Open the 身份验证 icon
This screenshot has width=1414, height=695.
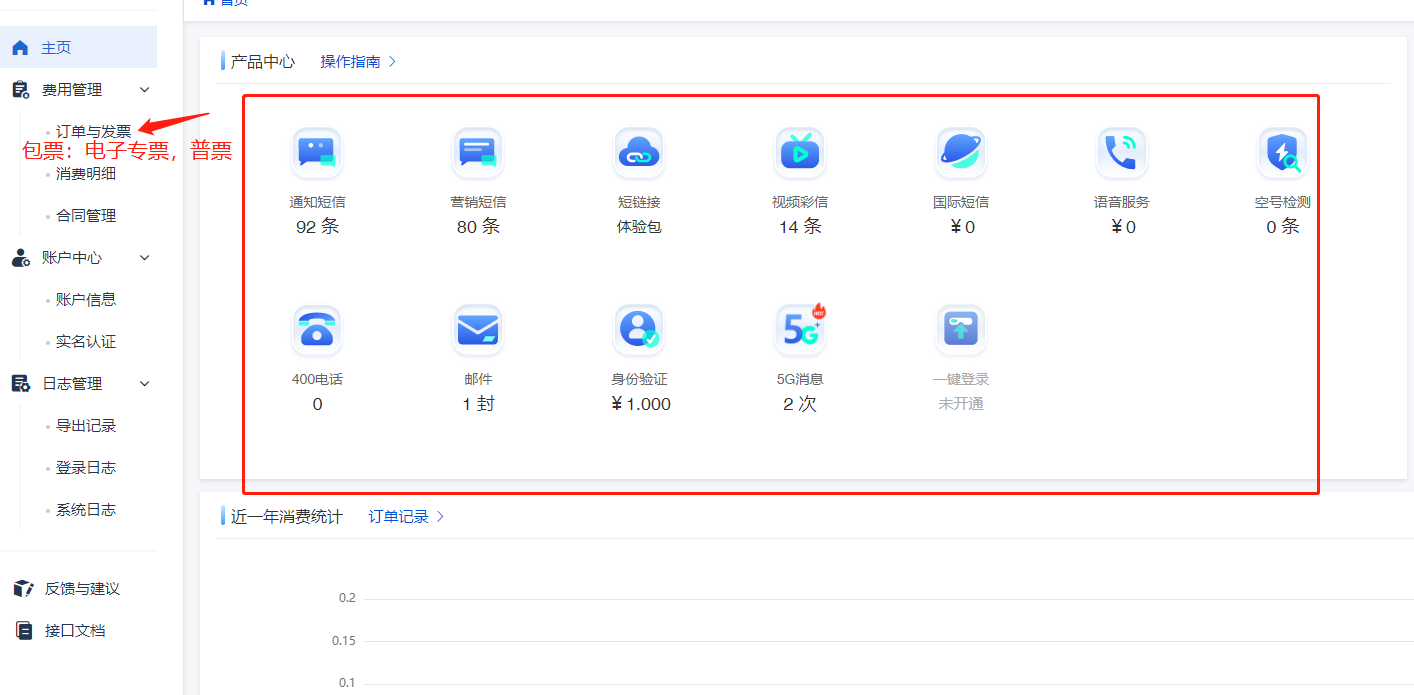[x=639, y=330]
